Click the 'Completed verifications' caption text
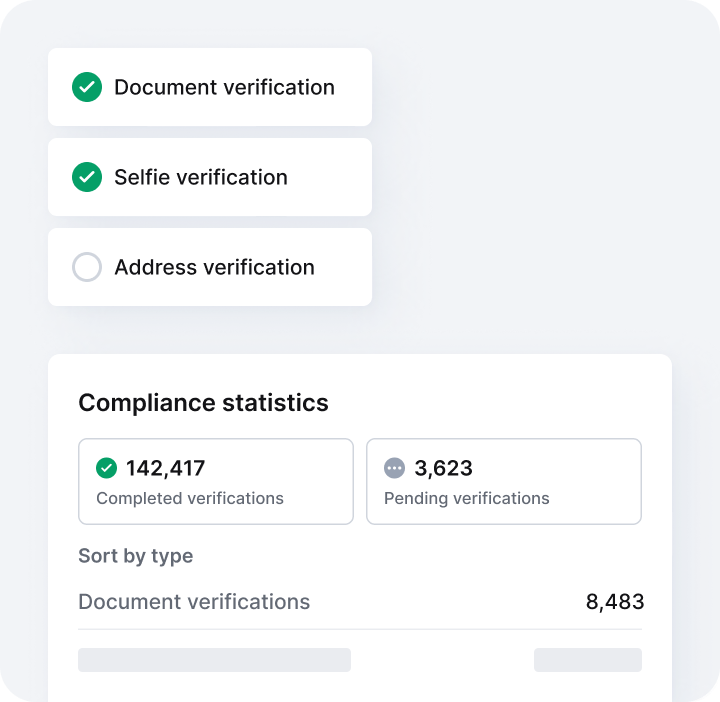 coord(190,498)
